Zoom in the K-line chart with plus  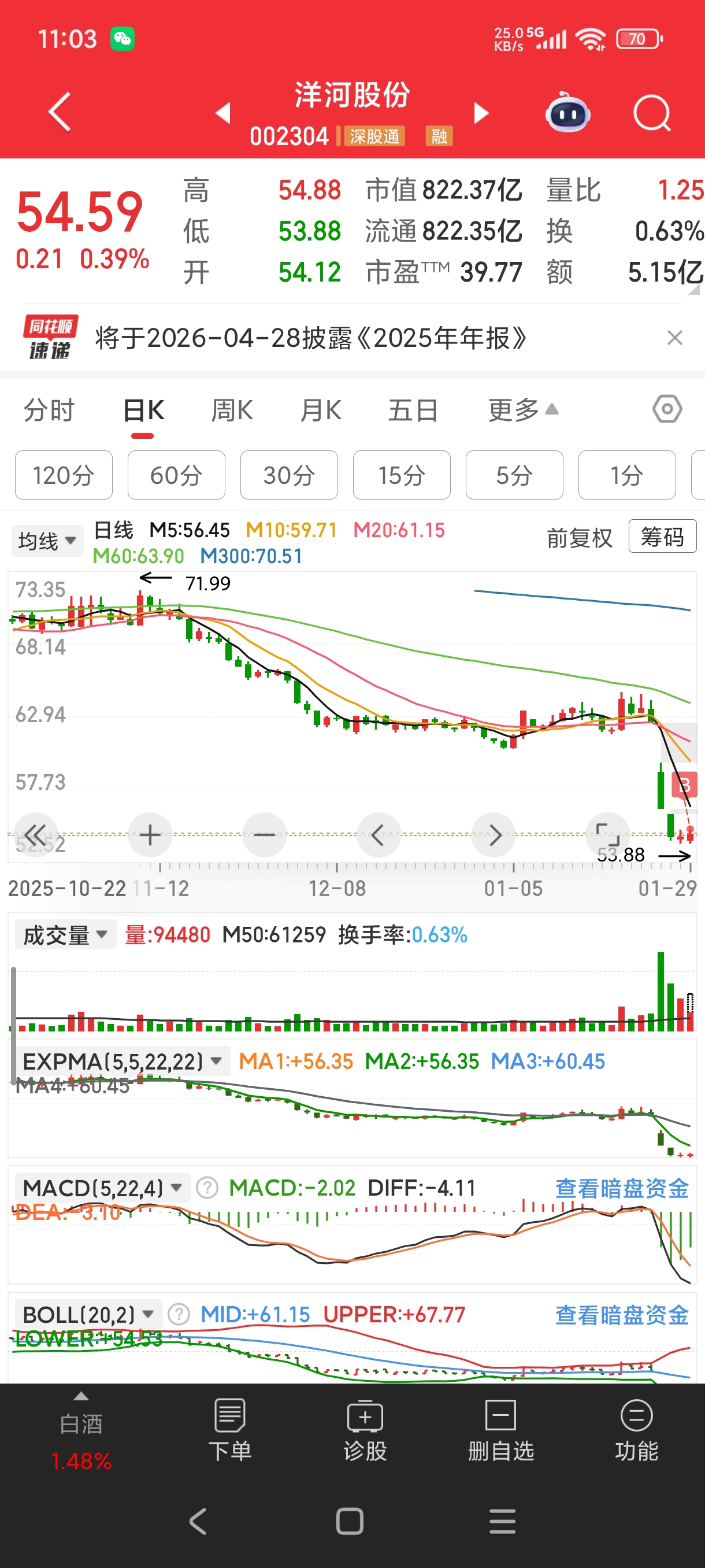tap(150, 834)
